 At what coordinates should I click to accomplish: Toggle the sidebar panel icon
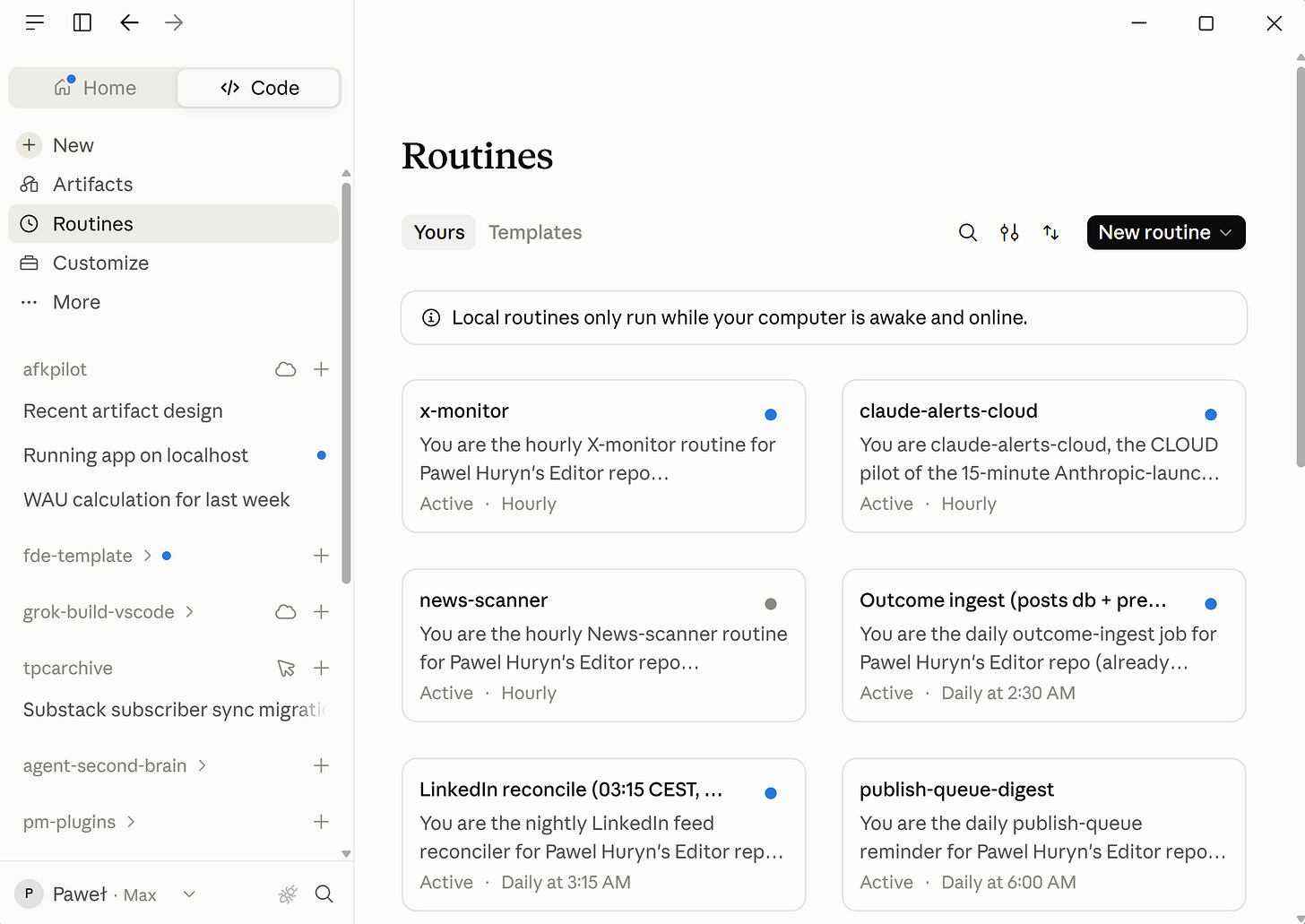pos(82,22)
